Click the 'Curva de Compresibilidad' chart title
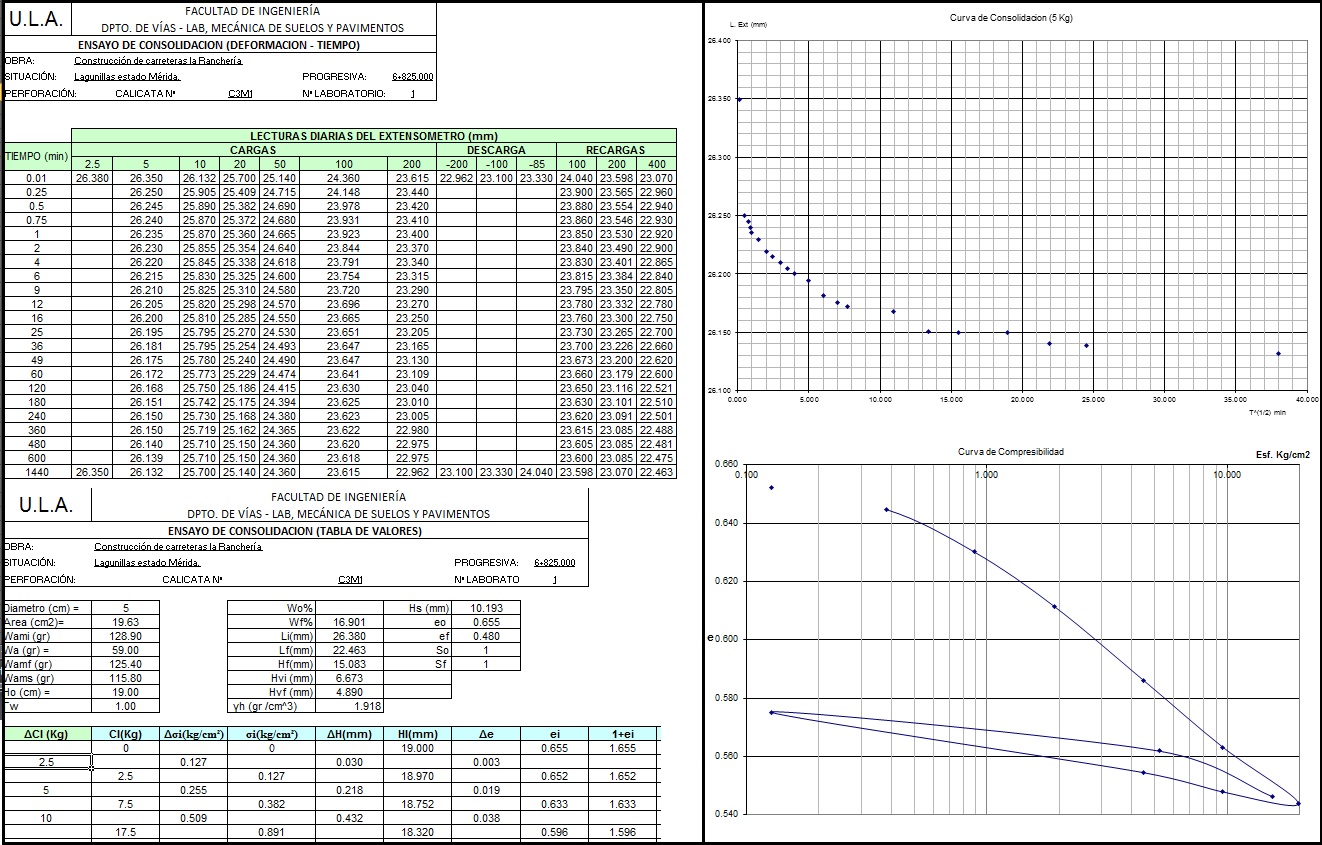 tap(1011, 452)
